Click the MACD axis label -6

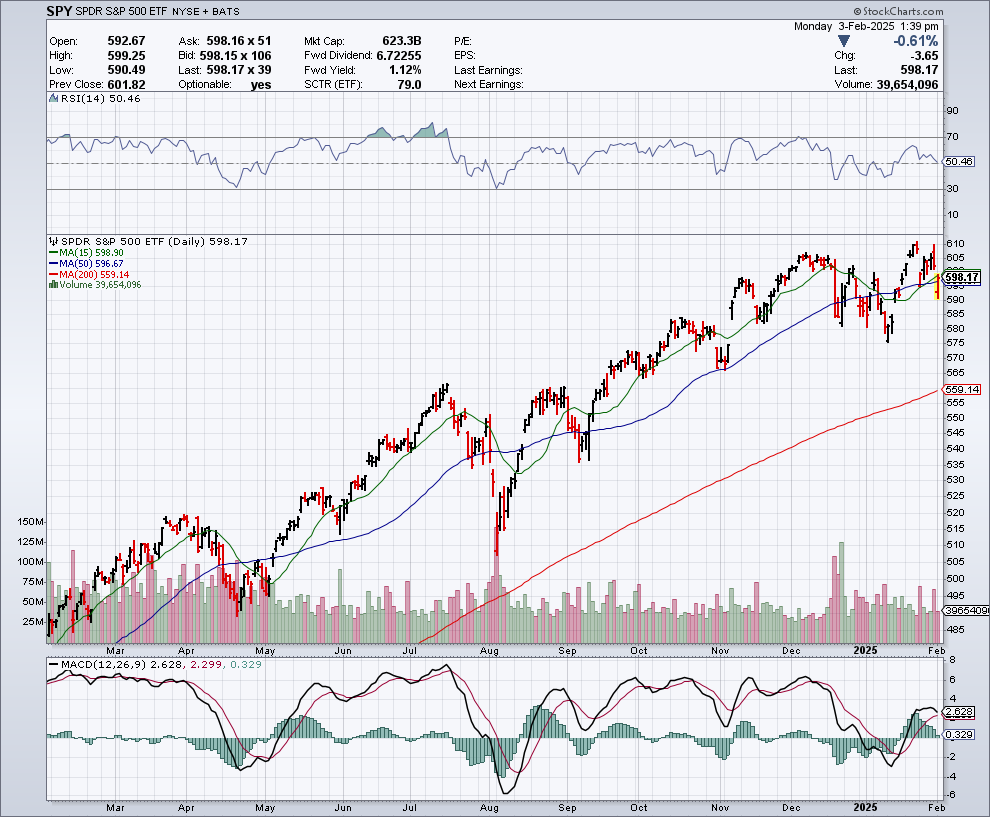click(x=951, y=794)
